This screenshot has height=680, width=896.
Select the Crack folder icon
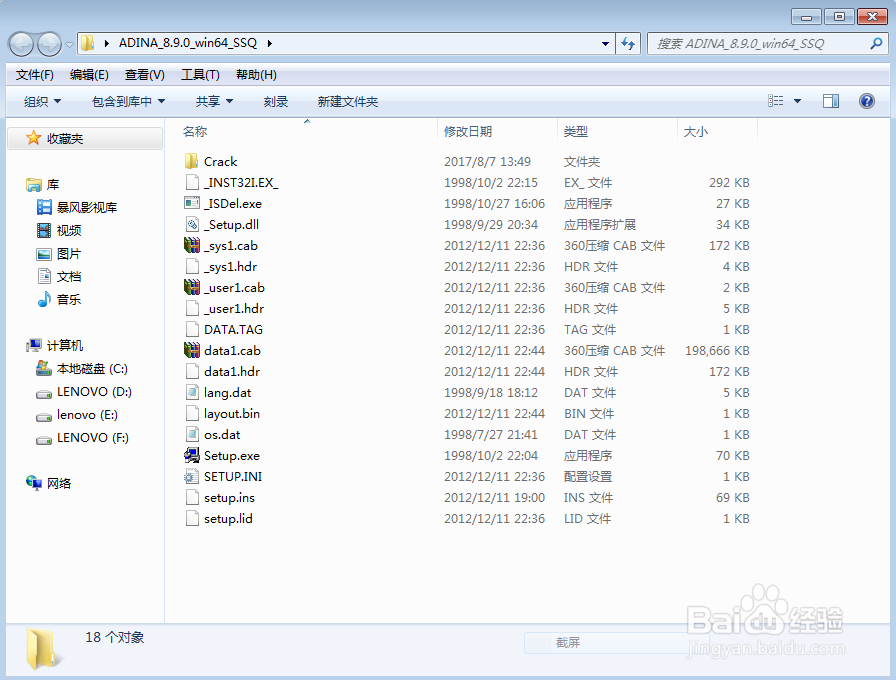pyautogui.click(x=191, y=161)
